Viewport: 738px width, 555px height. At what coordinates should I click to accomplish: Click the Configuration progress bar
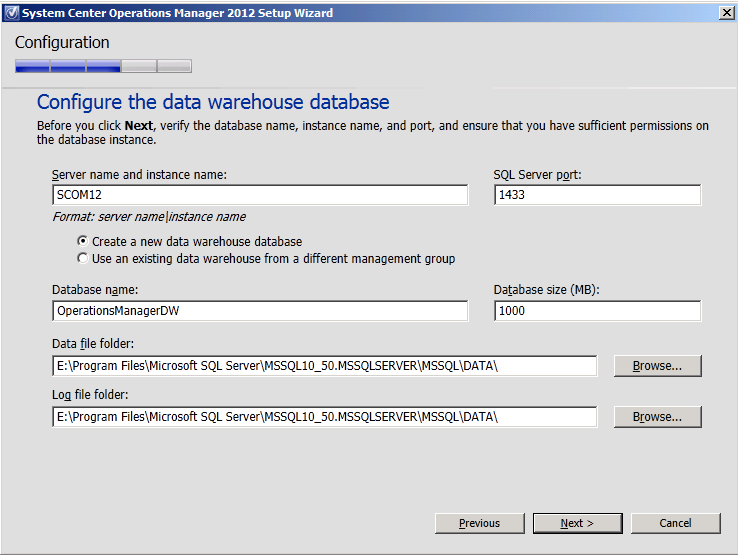tap(103, 66)
